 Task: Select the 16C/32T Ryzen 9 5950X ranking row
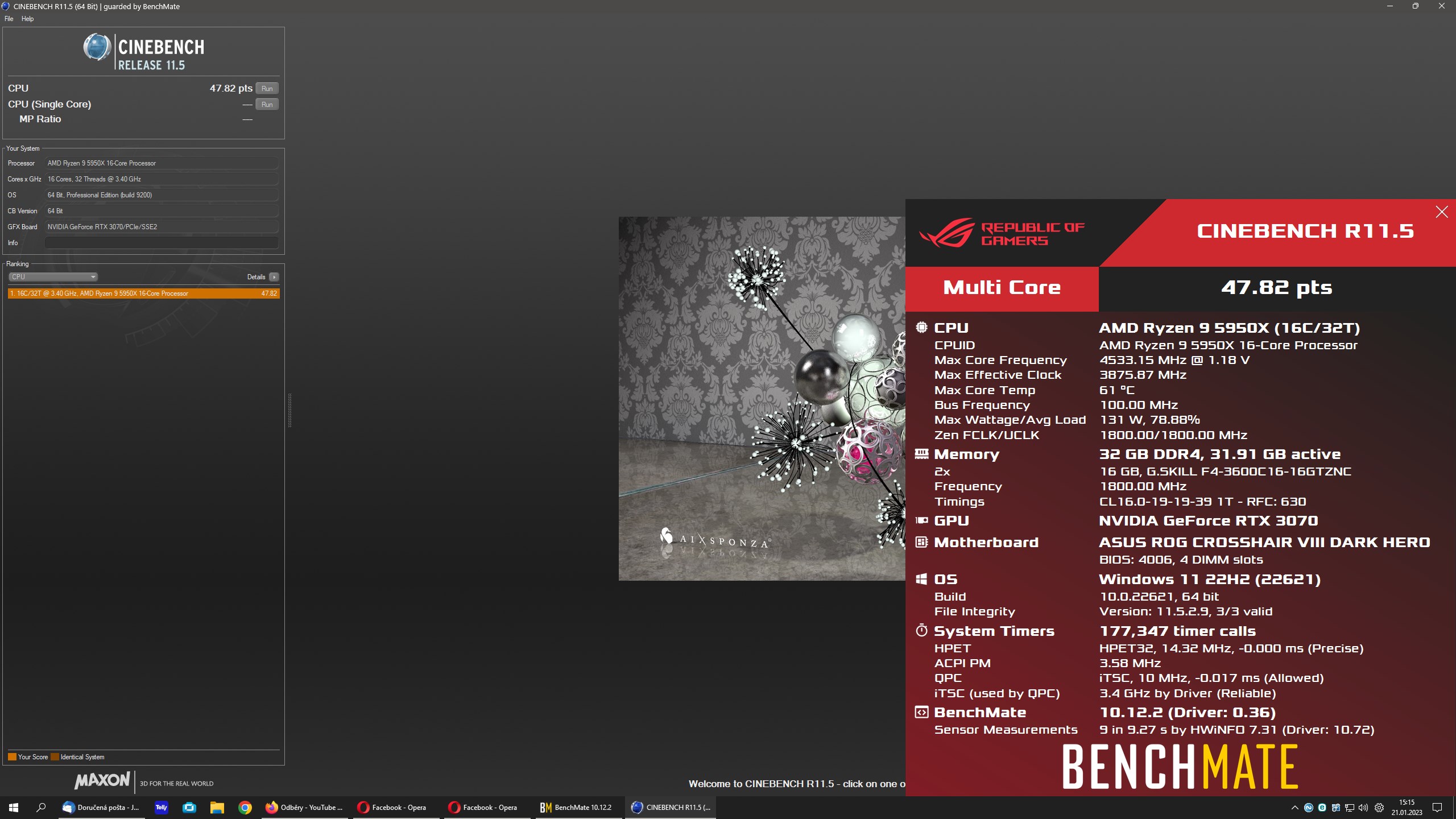[144, 293]
